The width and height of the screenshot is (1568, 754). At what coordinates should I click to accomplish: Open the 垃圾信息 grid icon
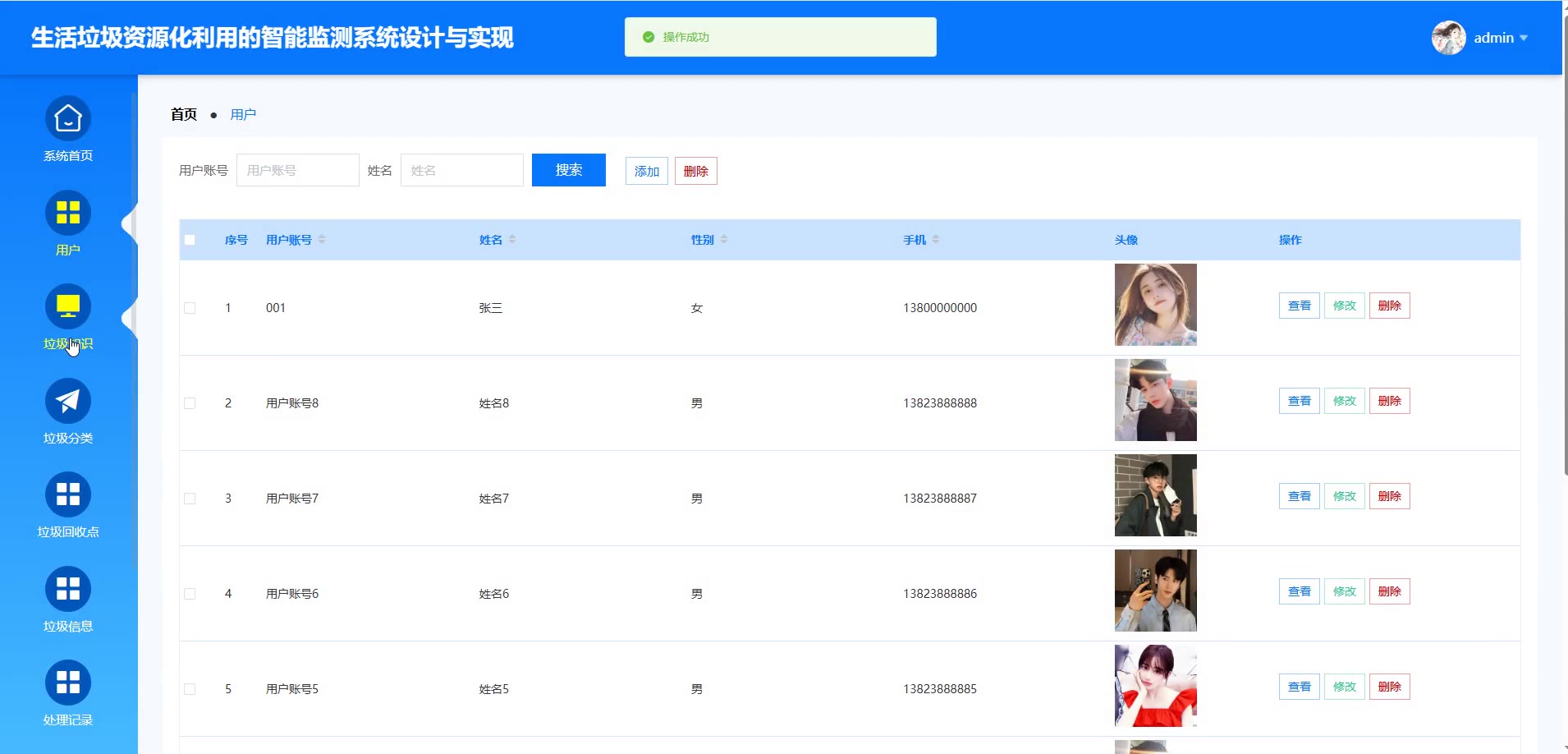coord(68,590)
